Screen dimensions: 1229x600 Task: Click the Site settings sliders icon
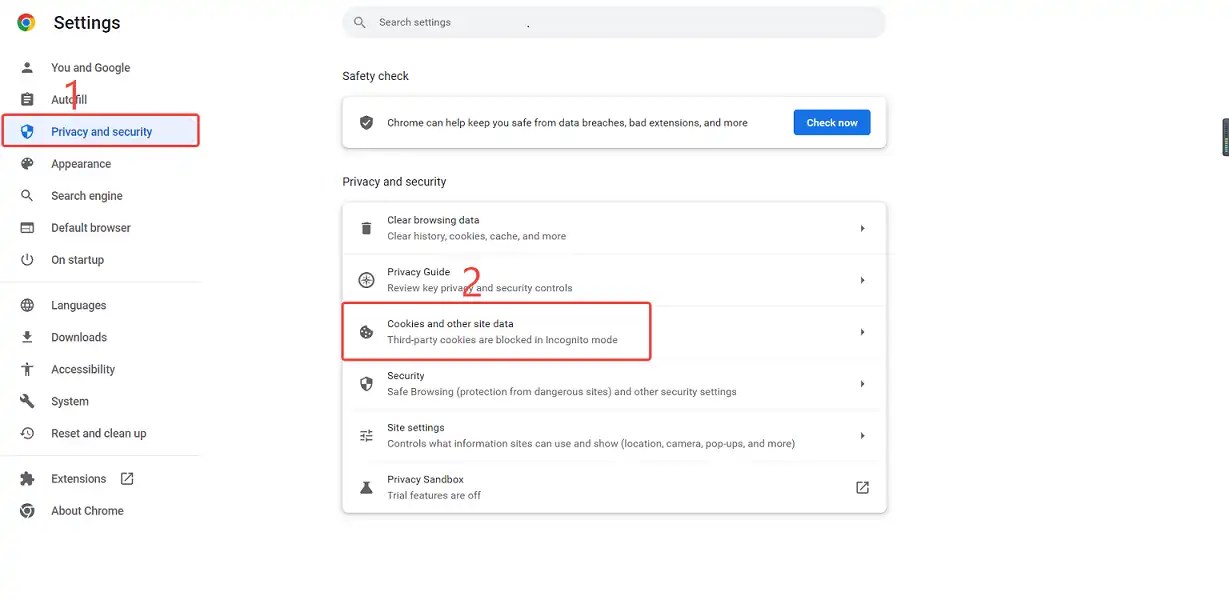coord(366,435)
